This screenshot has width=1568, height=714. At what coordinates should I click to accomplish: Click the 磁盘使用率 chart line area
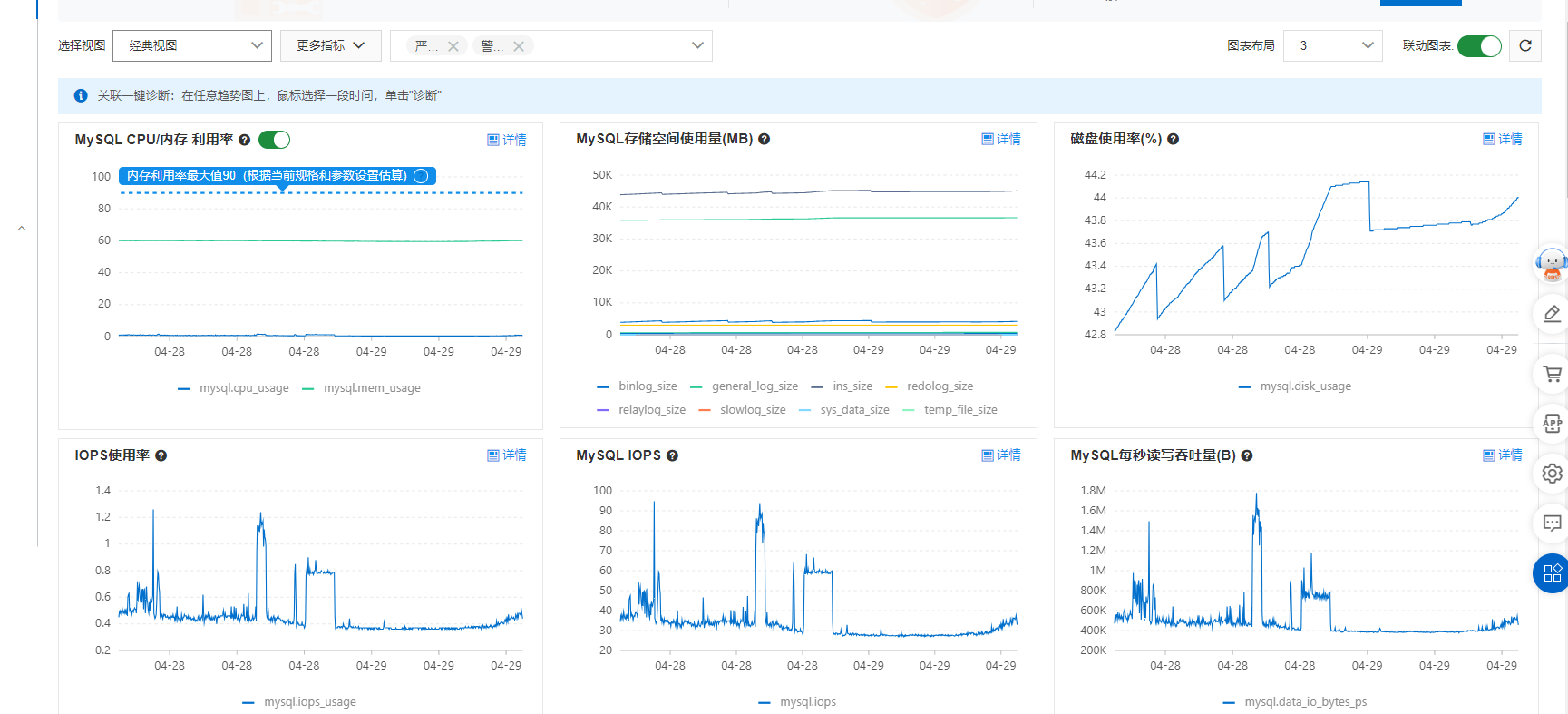coord(1316,254)
